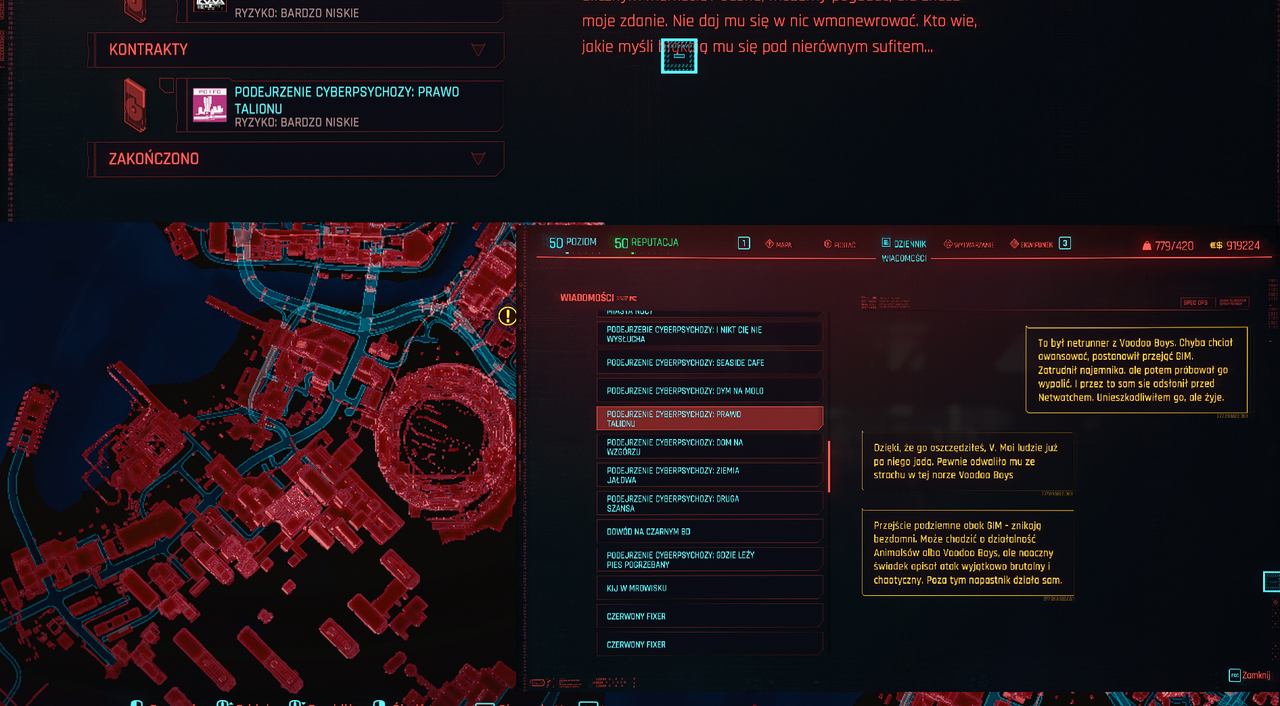Screen dimensions: 1280x706
Task: Select message thread Dowód Na Czarnym BD
Action: tap(710, 531)
